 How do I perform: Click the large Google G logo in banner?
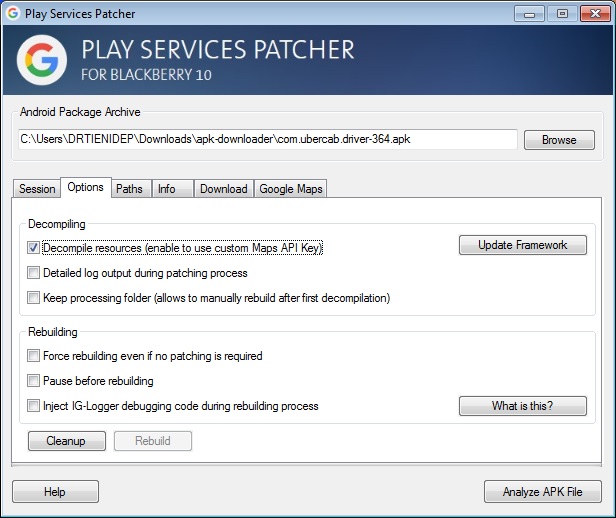(42, 60)
